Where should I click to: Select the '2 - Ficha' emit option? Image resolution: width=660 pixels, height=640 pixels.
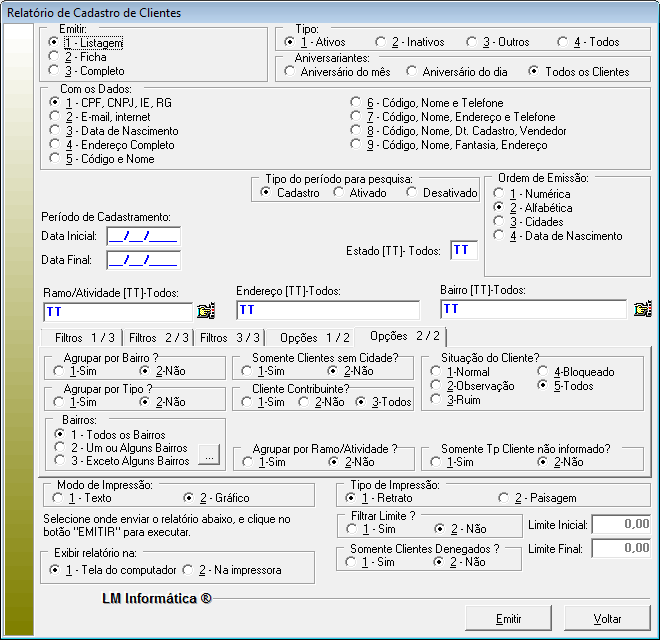(x=54, y=57)
